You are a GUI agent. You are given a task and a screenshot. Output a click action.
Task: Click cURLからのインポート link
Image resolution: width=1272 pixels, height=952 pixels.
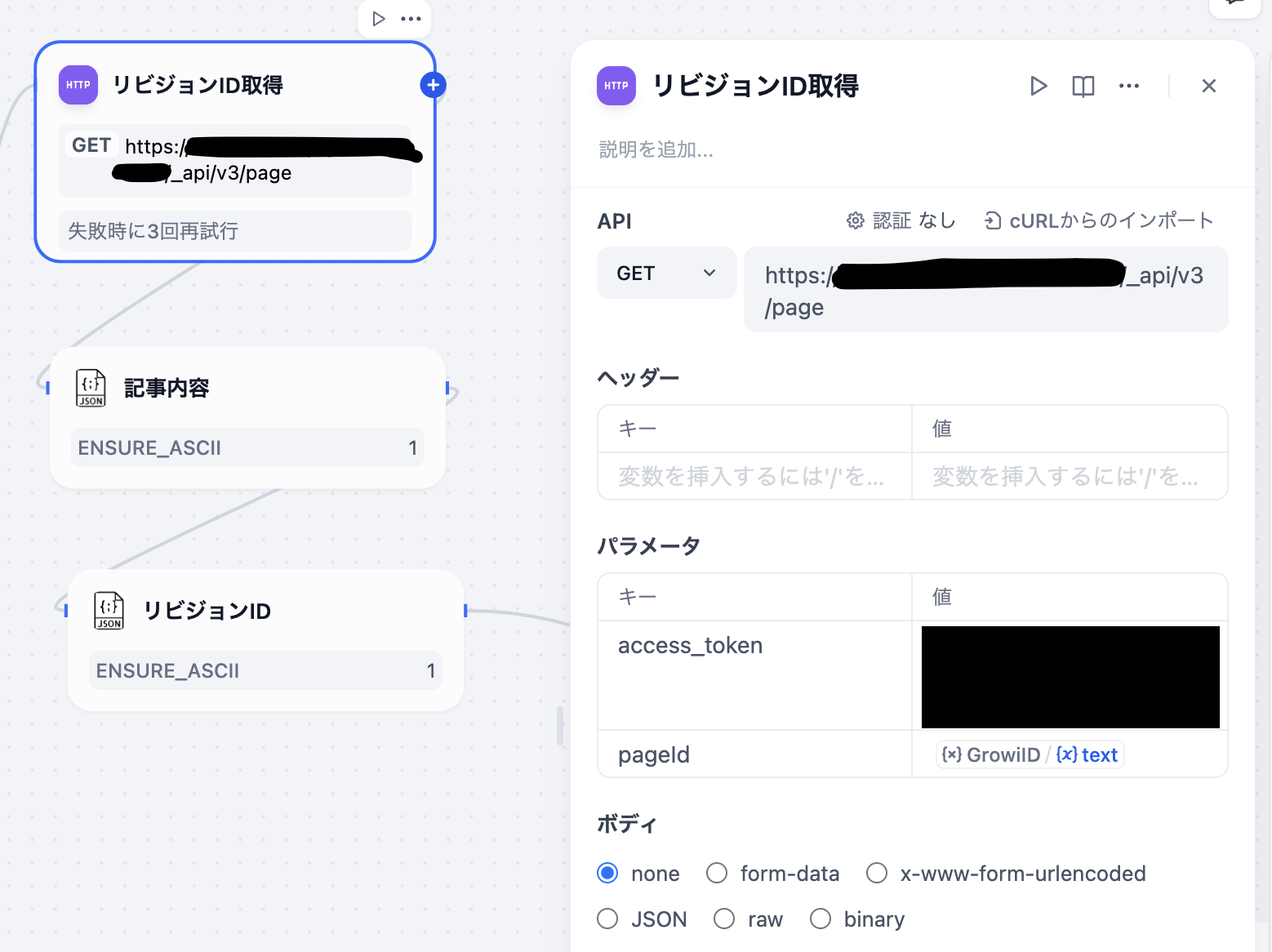pyautogui.click(x=1098, y=220)
